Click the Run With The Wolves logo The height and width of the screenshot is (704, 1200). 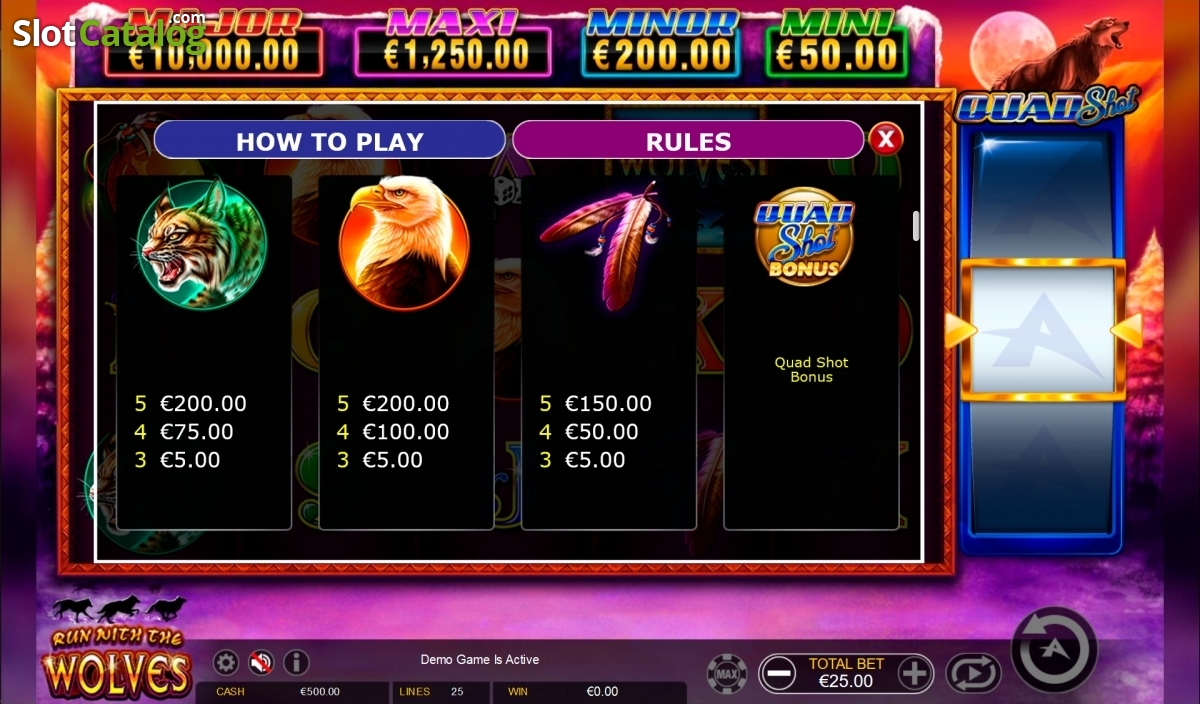pyautogui.click(x=117, y=647)
